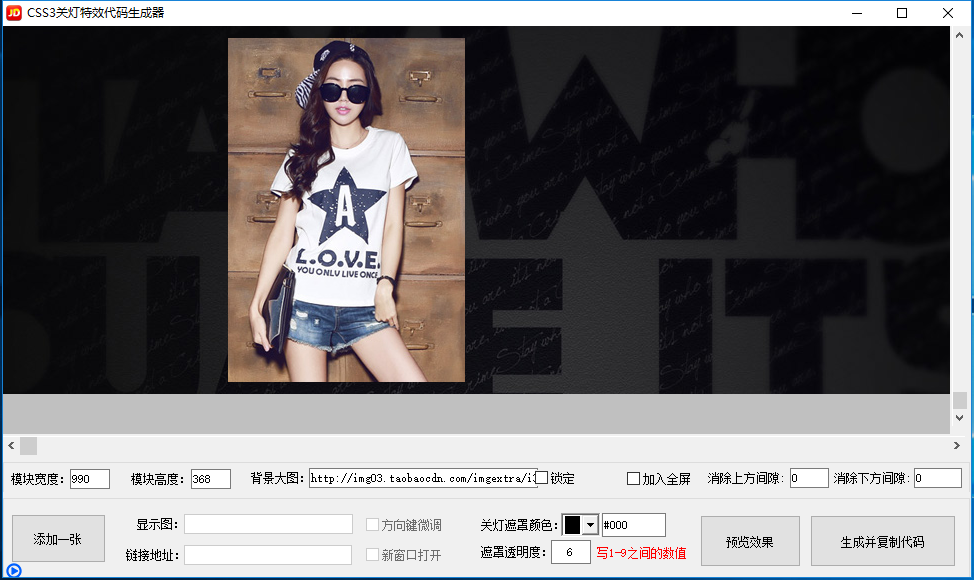The image size is (974, 580).
Task: Close the CSS3关灯特效代码生成器 window
Action: (x=947, y=13)
